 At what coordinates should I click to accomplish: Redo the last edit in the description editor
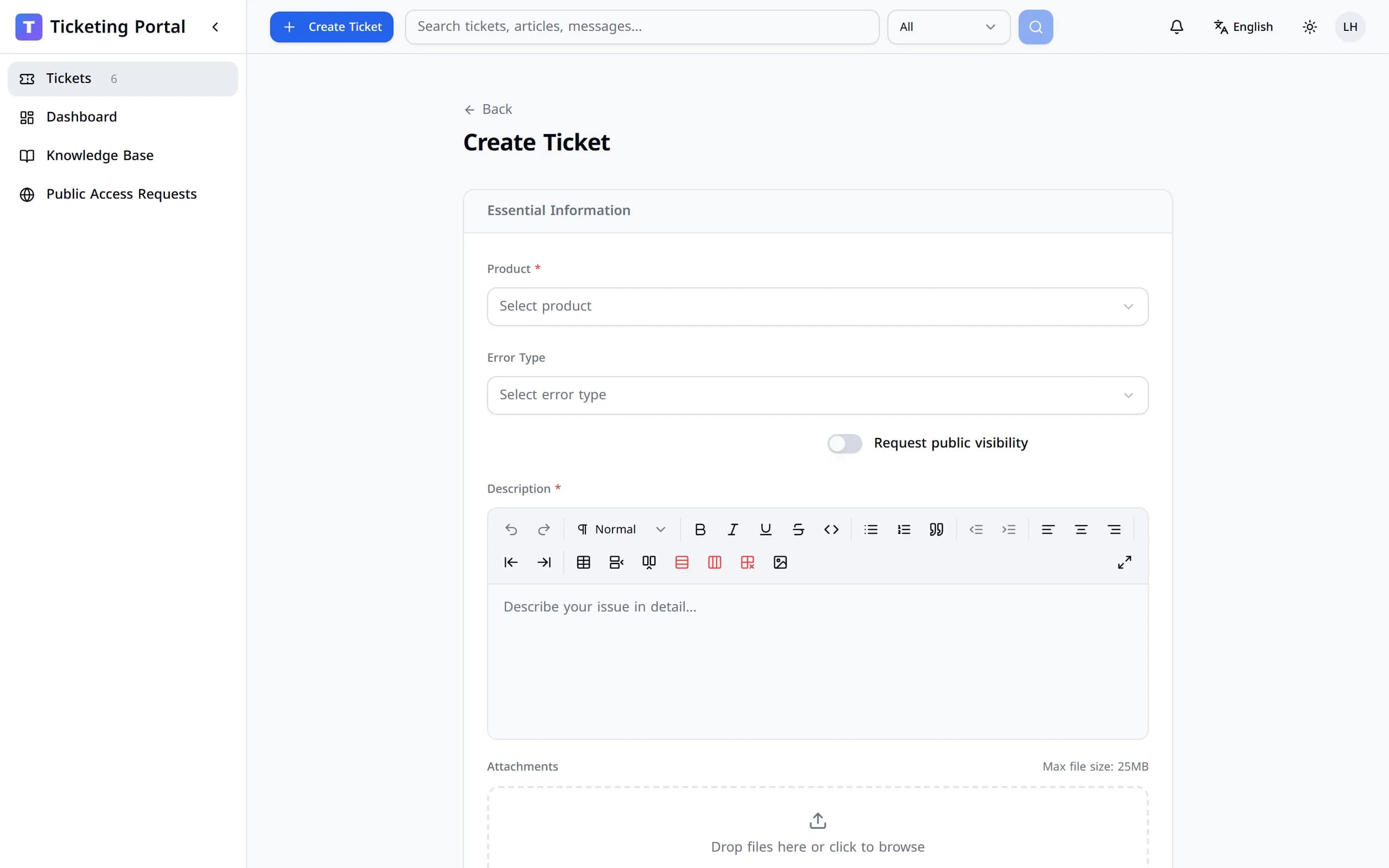544,529
